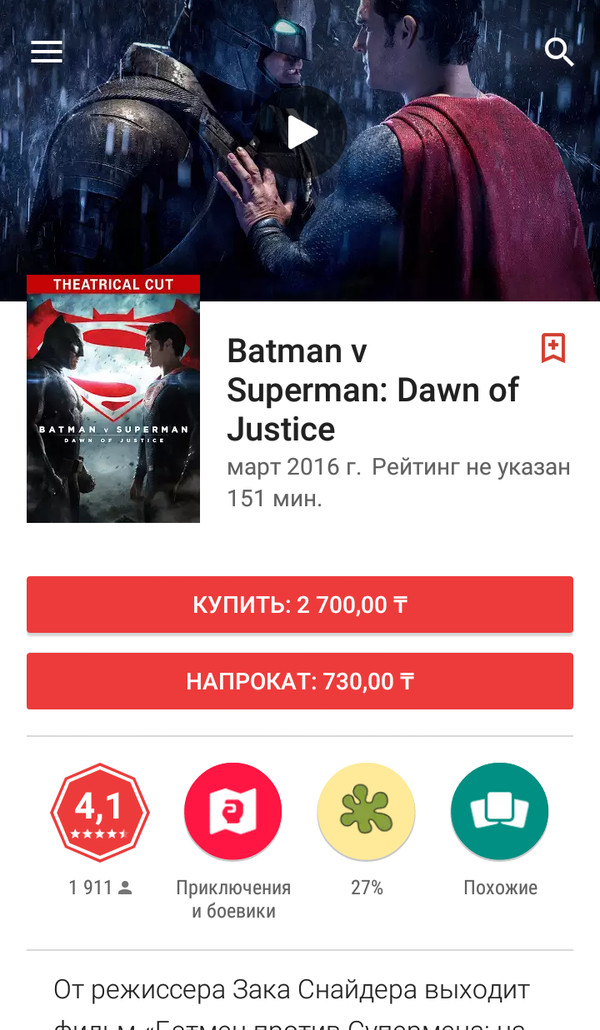Open the hamburger navigation menu

coord(47,51)
